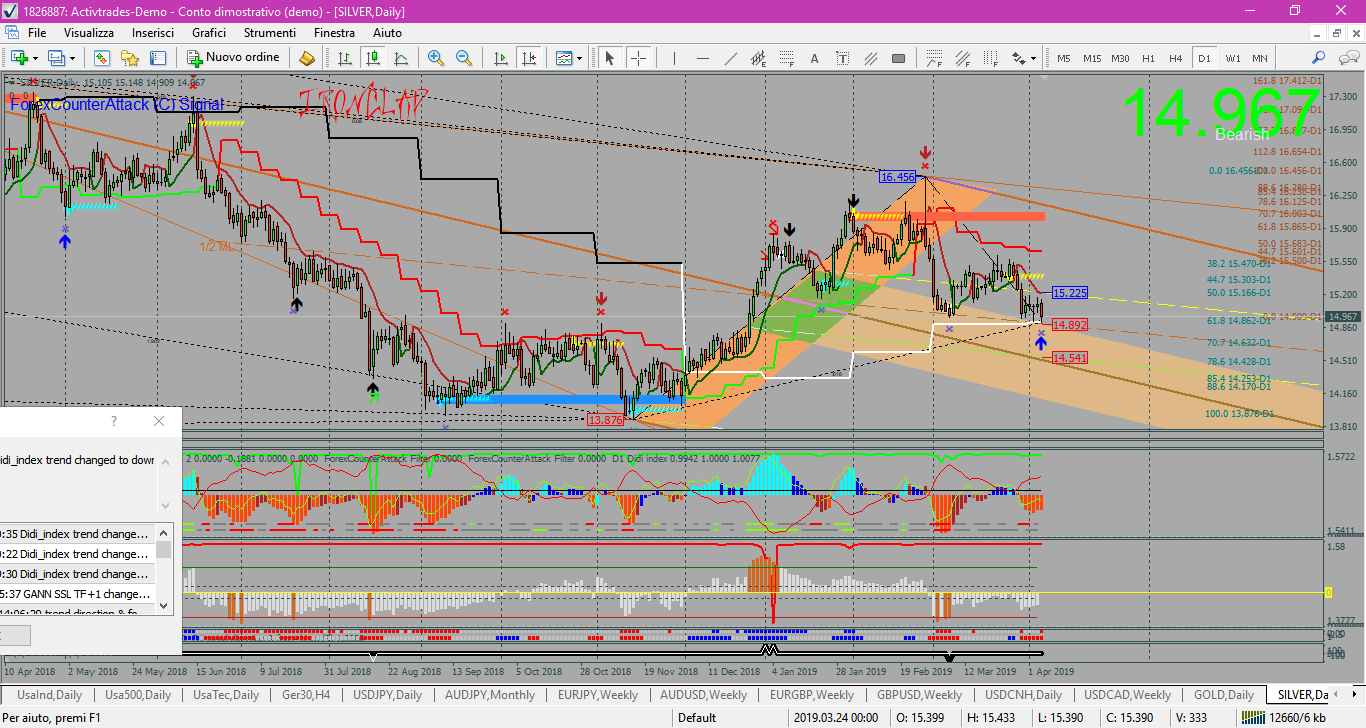Switch to W1 timeframe
The image size is (1366, 728).
[1233, 58]
